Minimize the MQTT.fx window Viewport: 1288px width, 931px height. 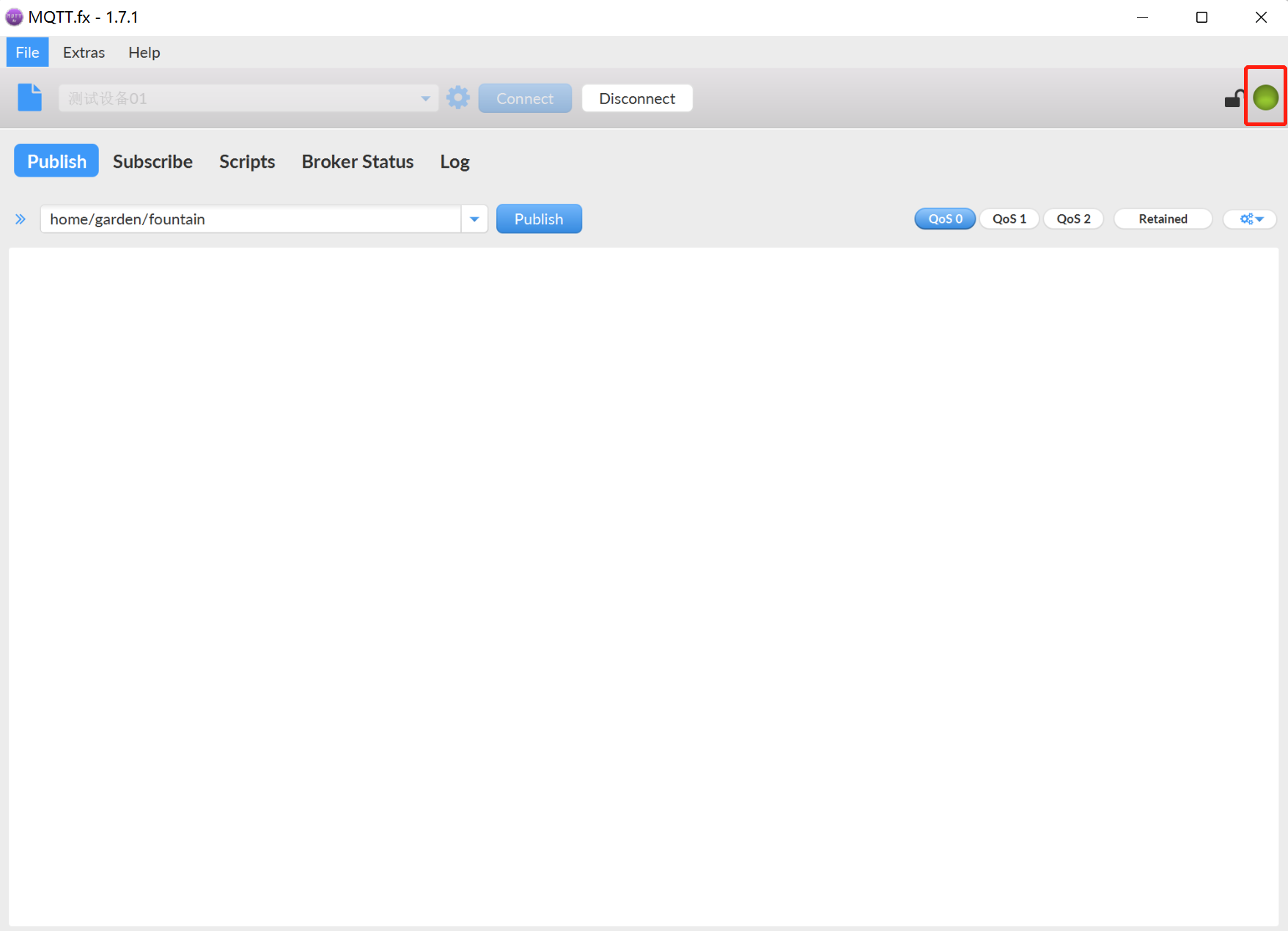pyautogui.click(x=1142, y=17)
